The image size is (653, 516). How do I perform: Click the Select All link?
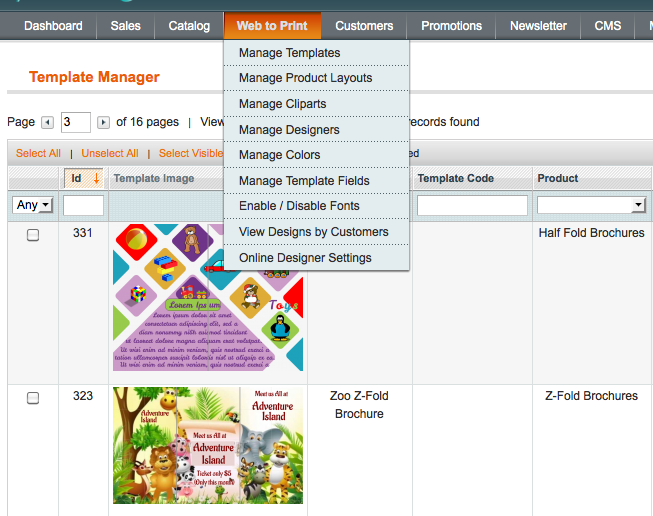(x=38, y=153)
